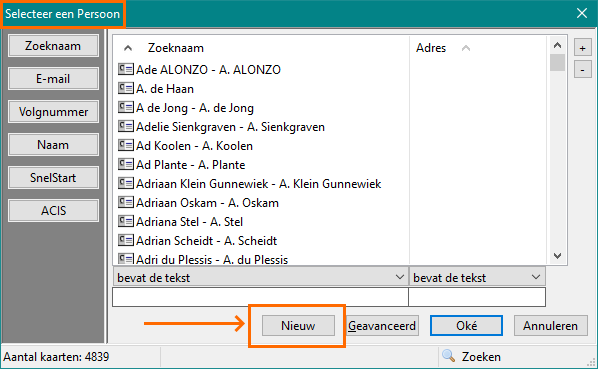Click the vertical scrollbar thumb

(x=557, y=63)
